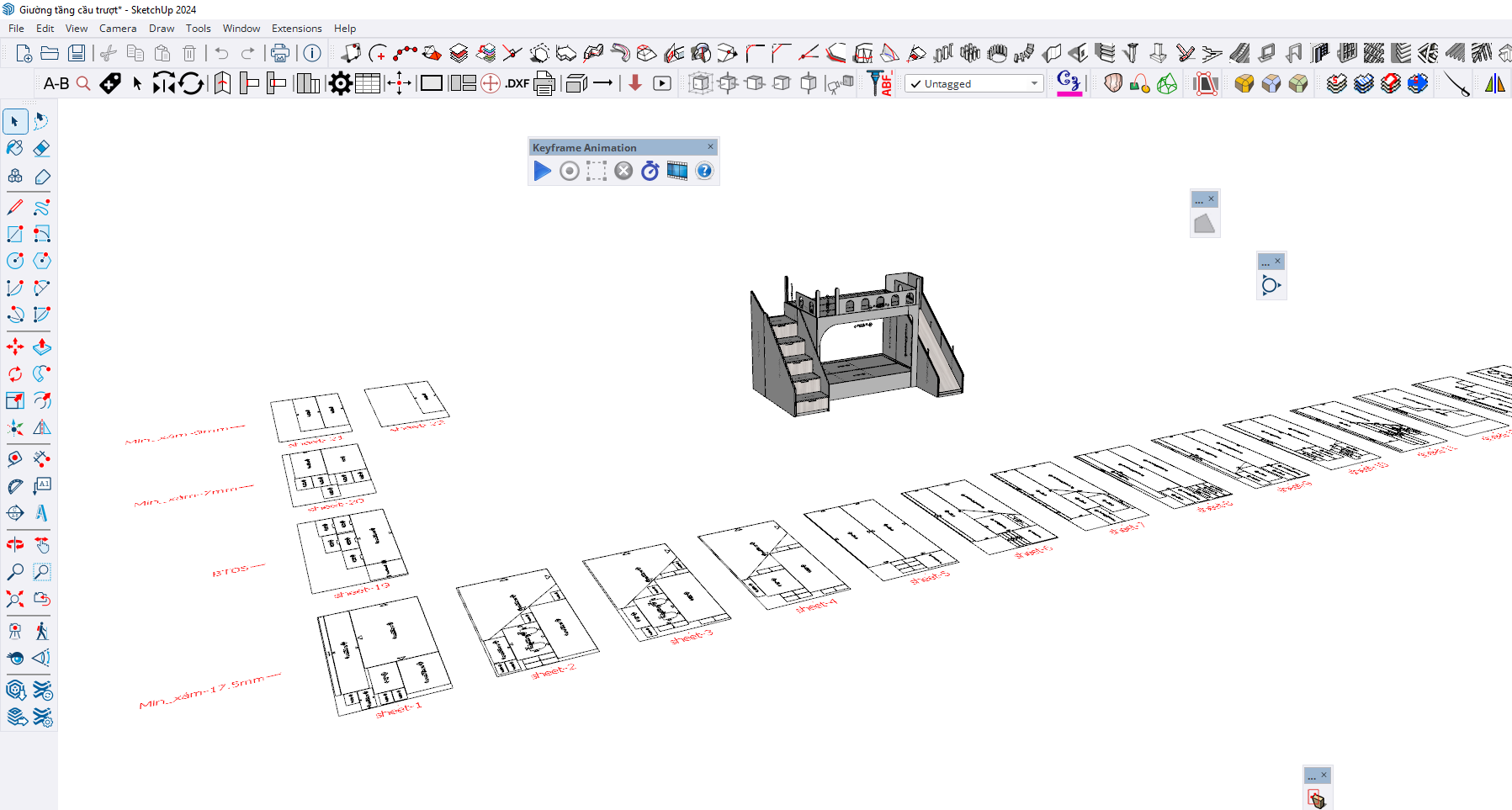The height and width of the screenshot is (810, 1512).
Task: Activate the Push/Pull tool
Action: pyautogui.click(x=41, y=347)
